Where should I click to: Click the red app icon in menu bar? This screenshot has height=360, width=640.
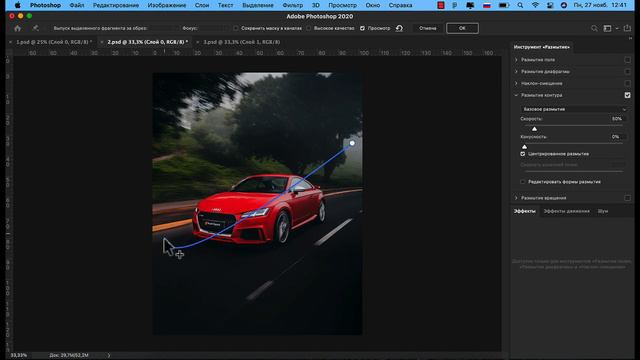point(440,5)
